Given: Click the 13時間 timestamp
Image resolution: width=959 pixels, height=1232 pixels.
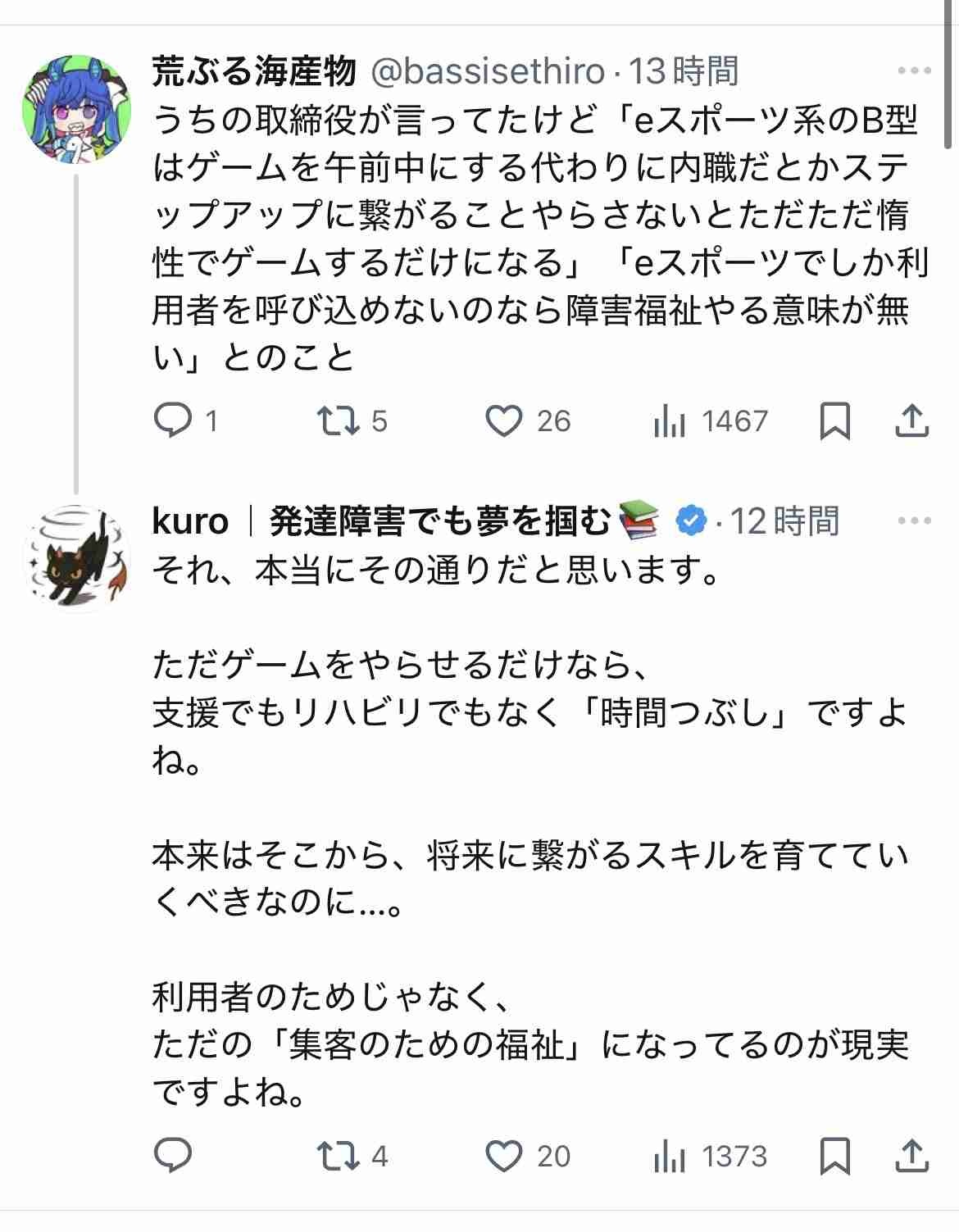Looking at the screenshot, I should [684, 71].
